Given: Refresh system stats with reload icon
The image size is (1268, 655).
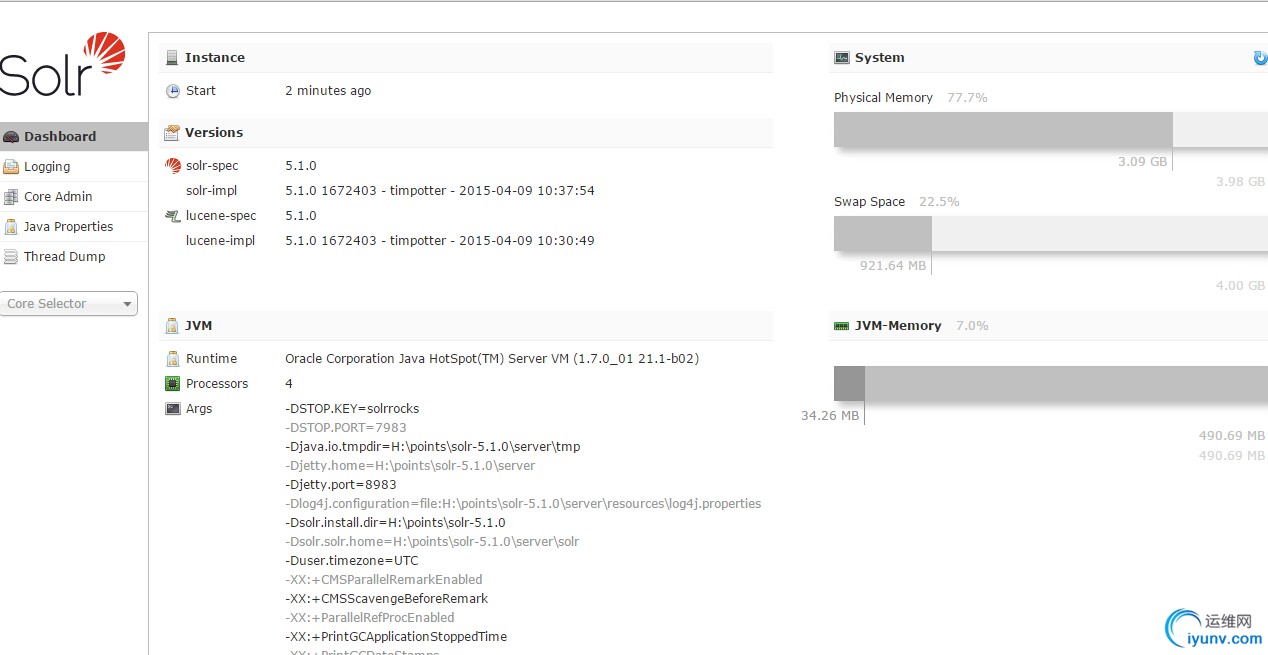Looking at the screenshot, I should [x=1260, y=58].
